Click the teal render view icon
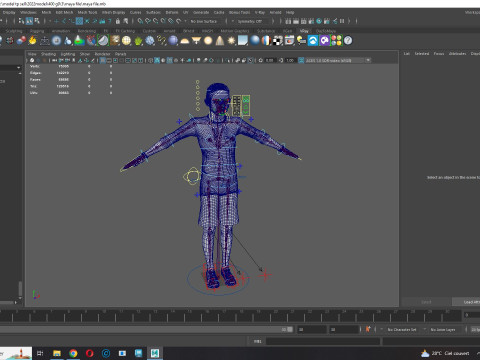480x360 pixels. [319, 21]
